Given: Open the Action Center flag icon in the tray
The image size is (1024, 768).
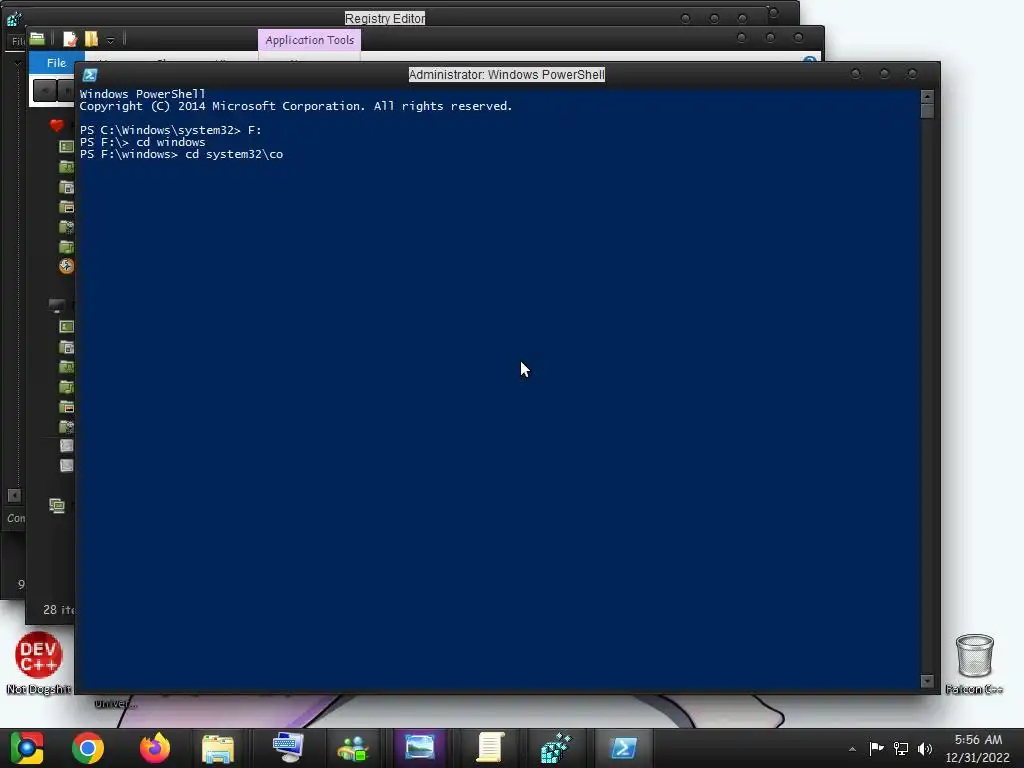Looking at the screenshot, I should click(876, 748).
